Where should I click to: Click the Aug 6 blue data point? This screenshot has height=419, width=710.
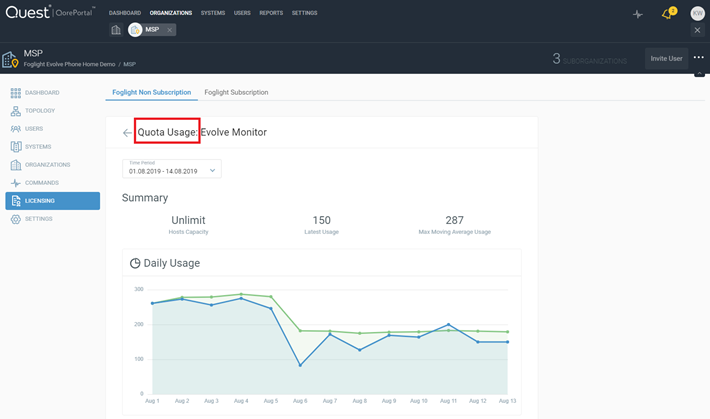(x=300, y=365)
